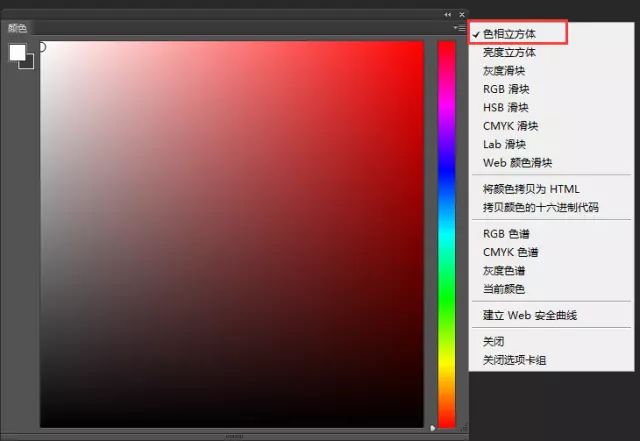Collapse the color panel using double-arrow icon
The image size is (640, 441).
coord(447,15)
